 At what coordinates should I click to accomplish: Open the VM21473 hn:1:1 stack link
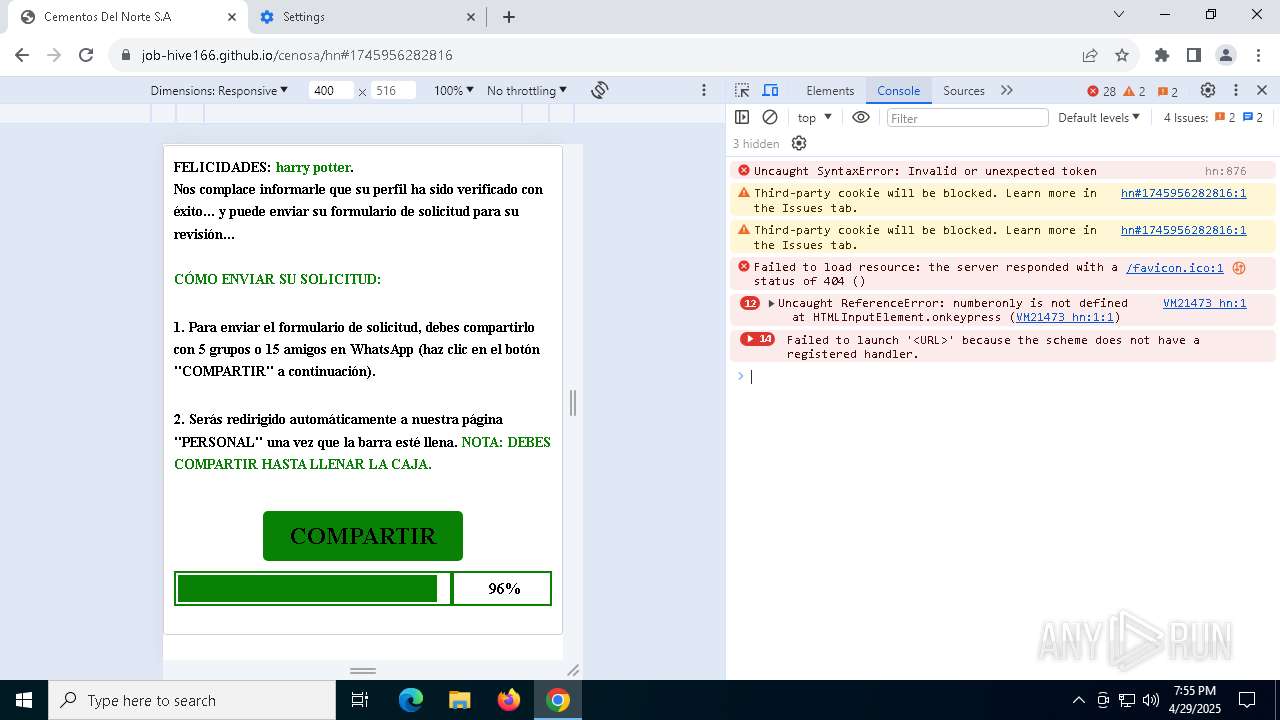[x=1064, y=317]
